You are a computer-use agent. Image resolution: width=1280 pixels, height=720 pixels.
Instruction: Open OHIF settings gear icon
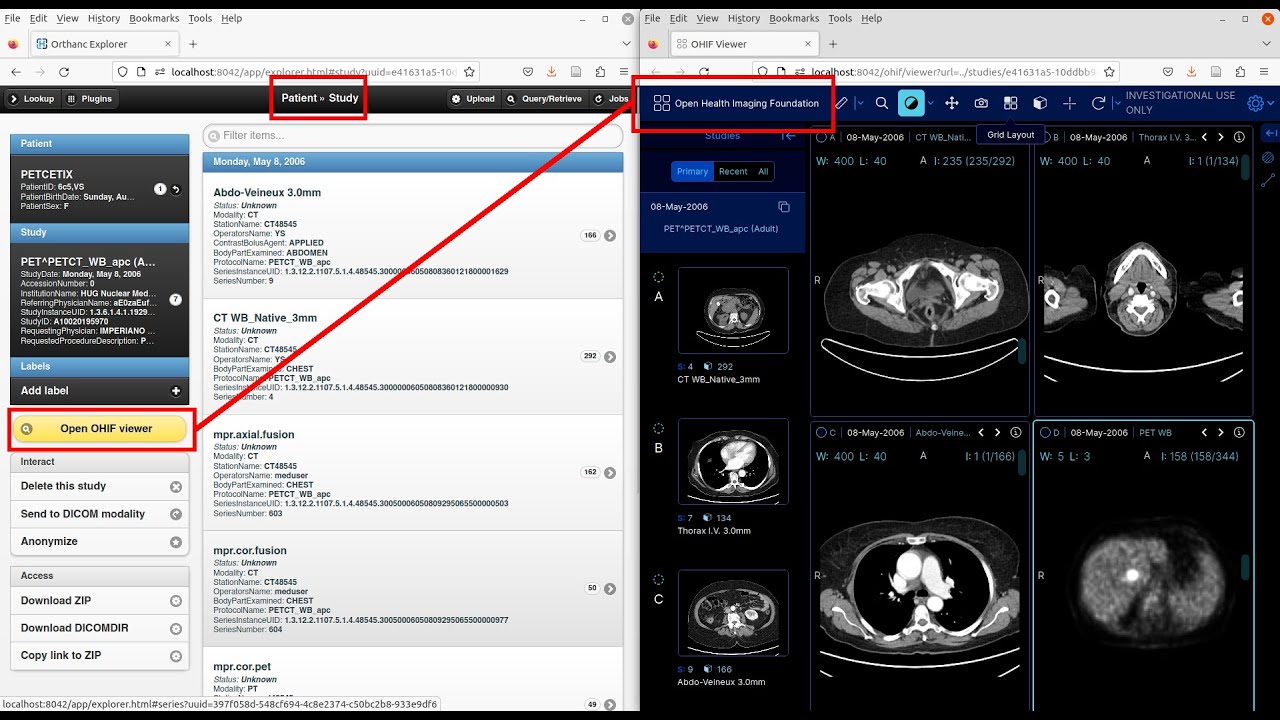click(1256, 103)
